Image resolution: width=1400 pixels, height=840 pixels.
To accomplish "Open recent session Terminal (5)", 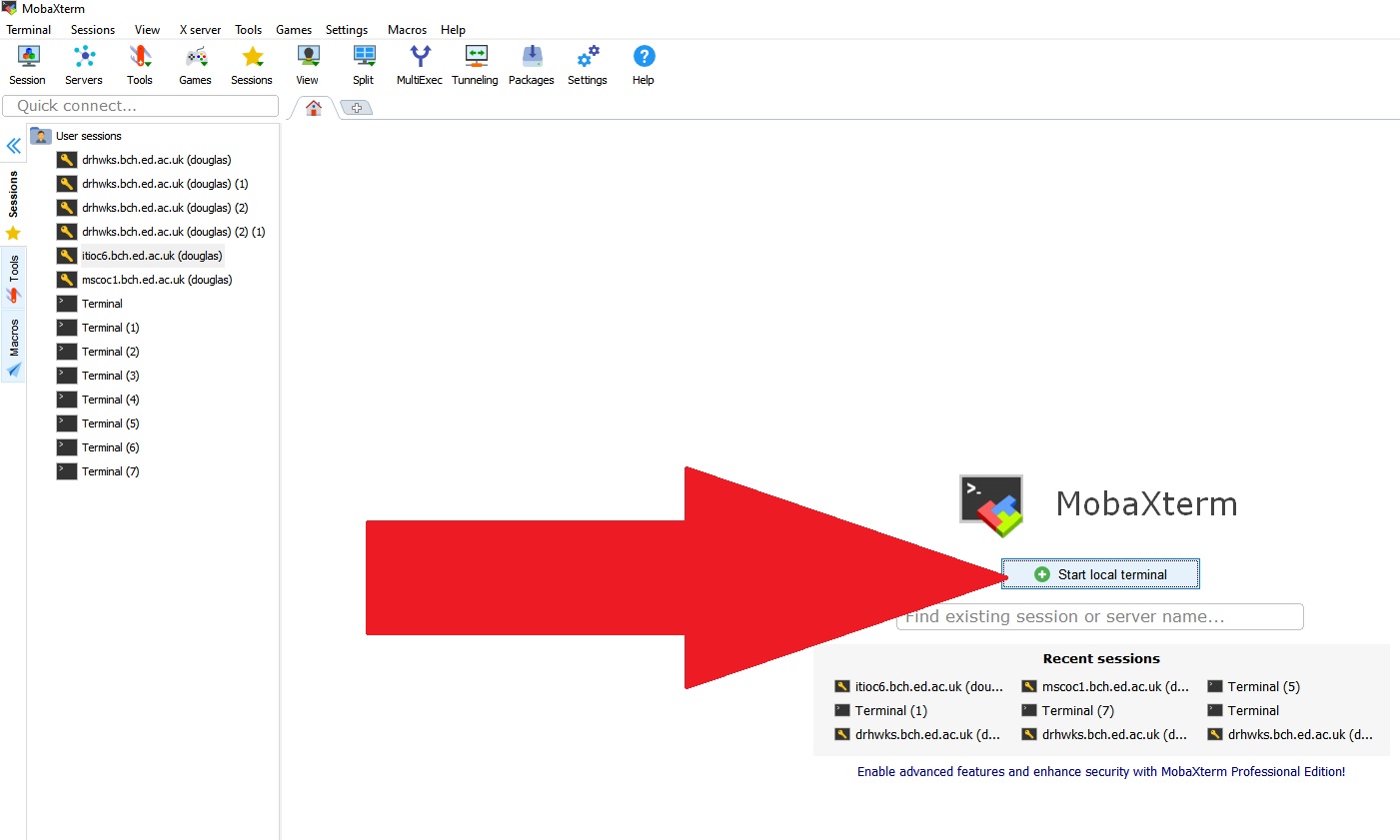I will 1253,686.
